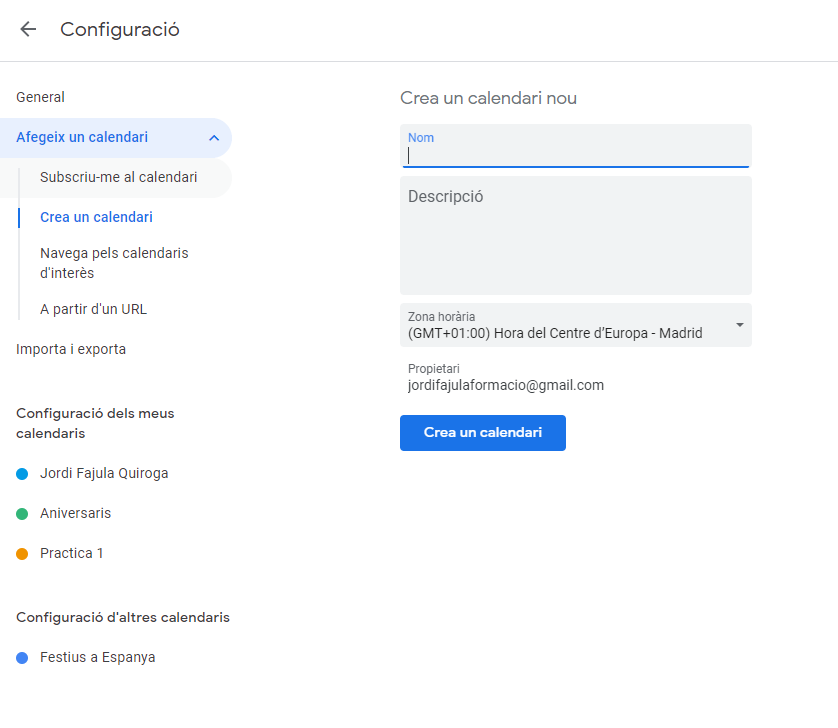Click the blue dot beside Festius a Espanya
Viewport: 838px width, 728px height.
pyautogui.click(x=22, y=657)
